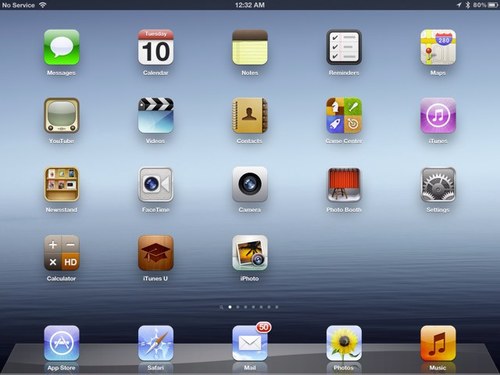Image resolution: width=500 pixels, height=375 pixels.
Task: Launch the Calculator HD app
Action: pyautogui.click(x=62, y=253)
